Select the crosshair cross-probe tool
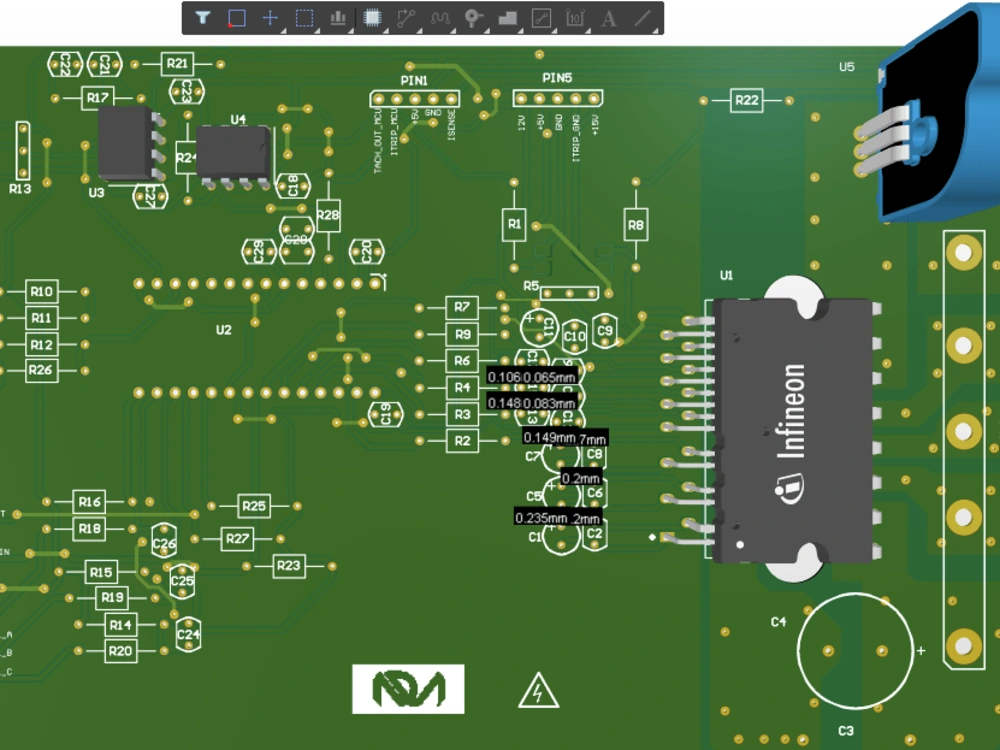The width and height of the screenshot is (1000, 750). tap(270, 16)
